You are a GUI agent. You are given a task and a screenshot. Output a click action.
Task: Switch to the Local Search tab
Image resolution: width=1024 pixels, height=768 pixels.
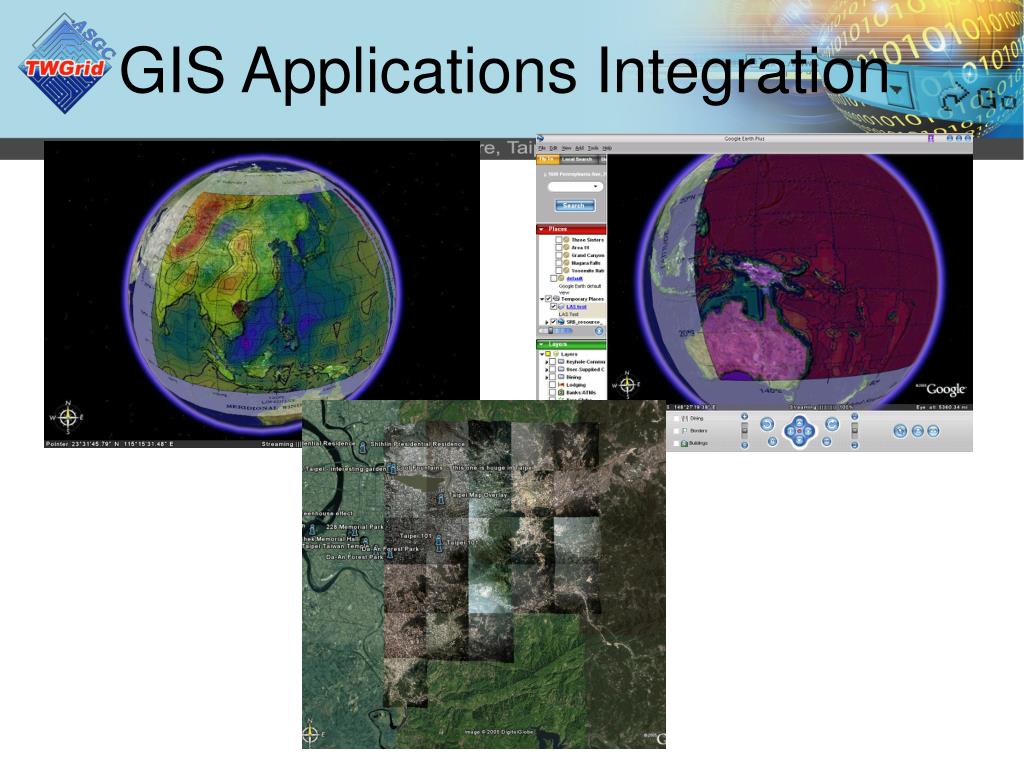[x=577, y=159]
